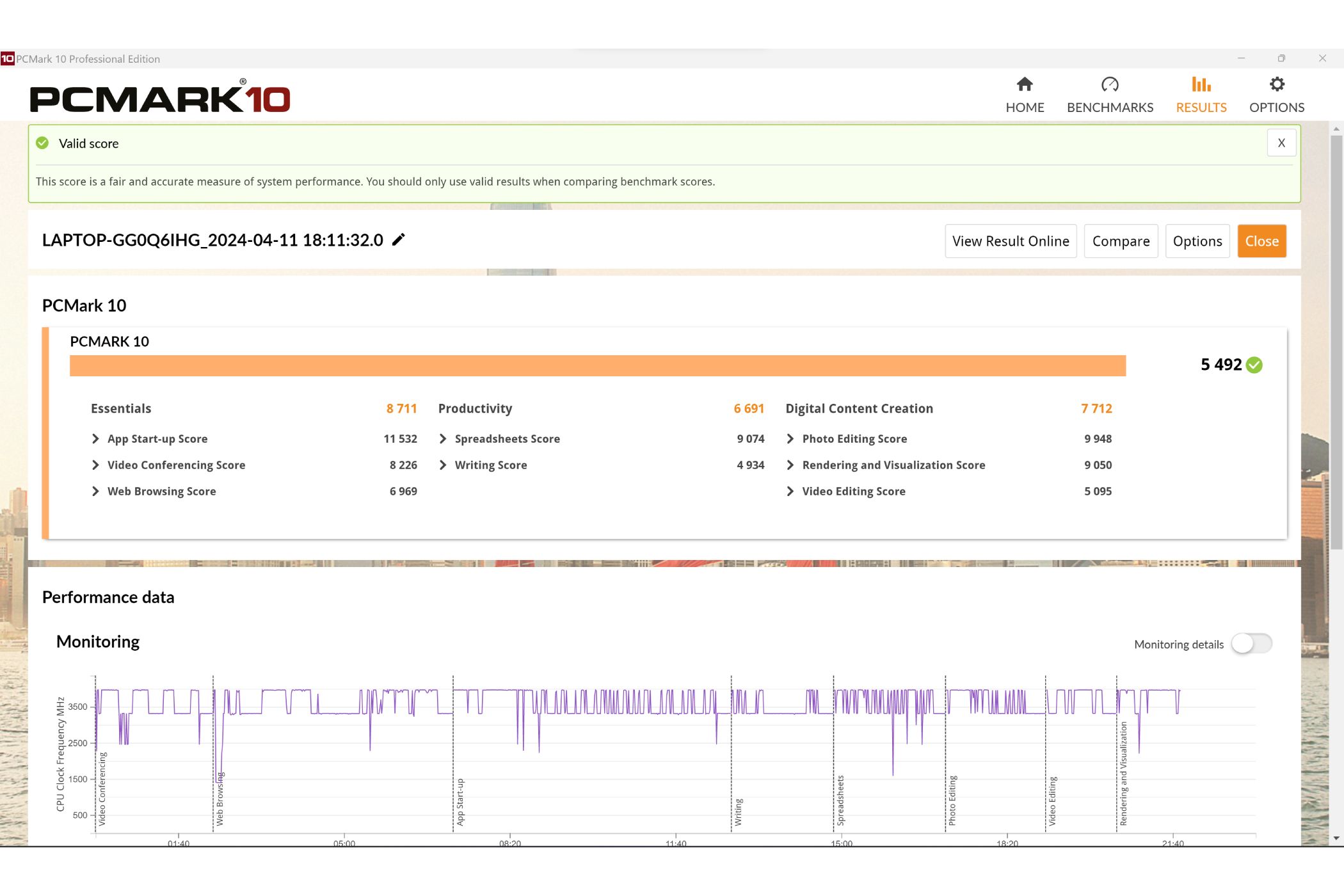Click the Results bar chart icon
The image size is (1344, 896).
pos(1201,84)
